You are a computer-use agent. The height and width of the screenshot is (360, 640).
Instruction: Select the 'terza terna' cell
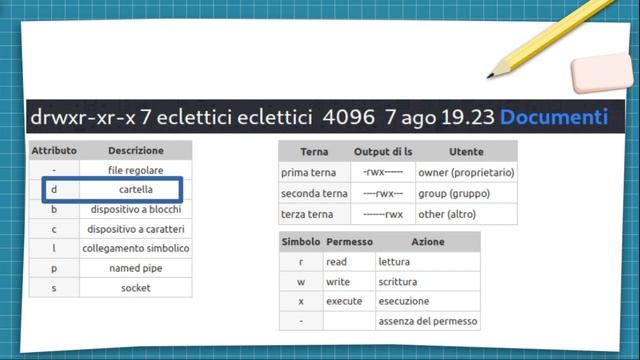click(314, 214)
